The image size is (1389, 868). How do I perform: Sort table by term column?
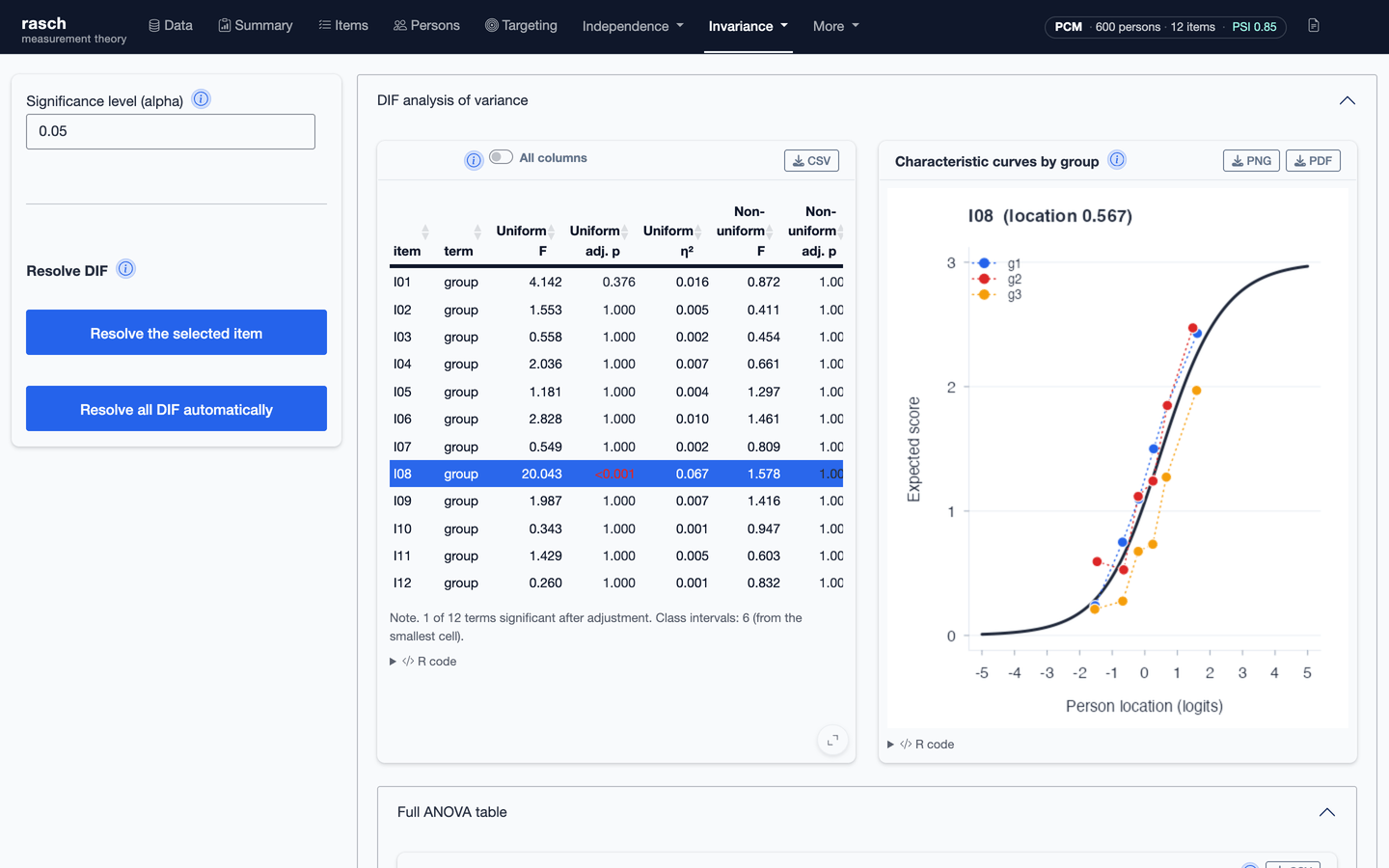(x=477, y=231)
